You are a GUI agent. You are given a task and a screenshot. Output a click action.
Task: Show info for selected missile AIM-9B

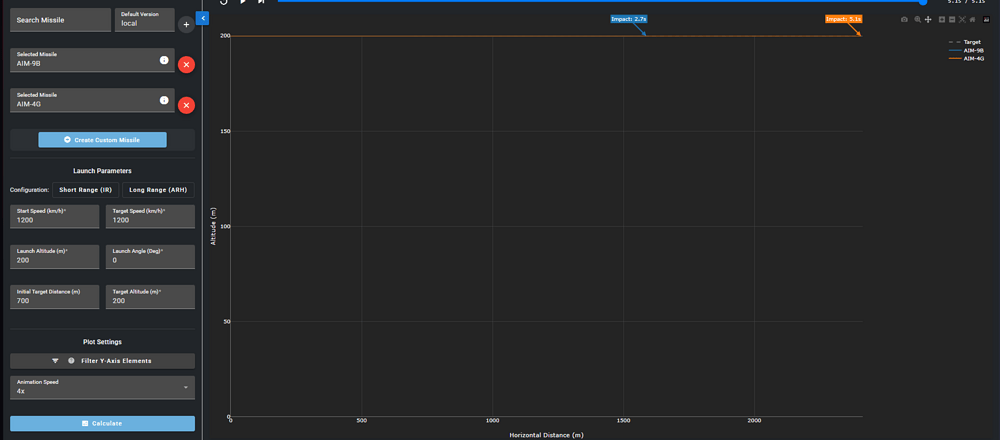pos(164,60)
